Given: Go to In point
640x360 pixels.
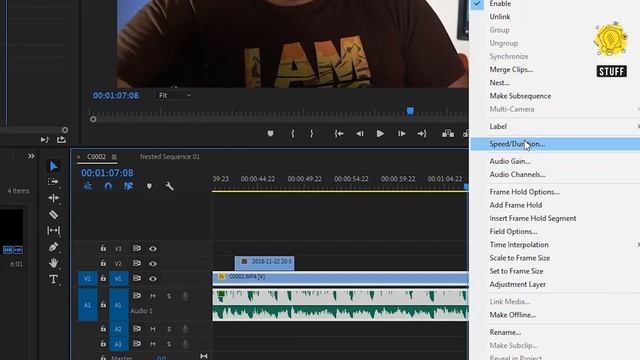Looking at the screenshot, I should pos(339,133).
